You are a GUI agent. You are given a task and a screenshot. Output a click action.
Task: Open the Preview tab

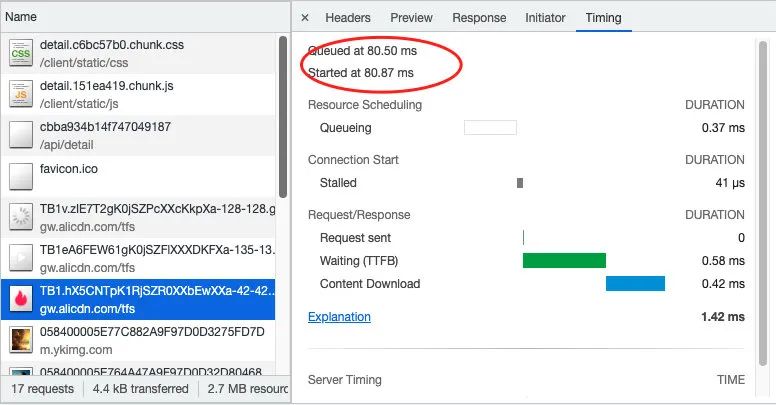point(411,18)
